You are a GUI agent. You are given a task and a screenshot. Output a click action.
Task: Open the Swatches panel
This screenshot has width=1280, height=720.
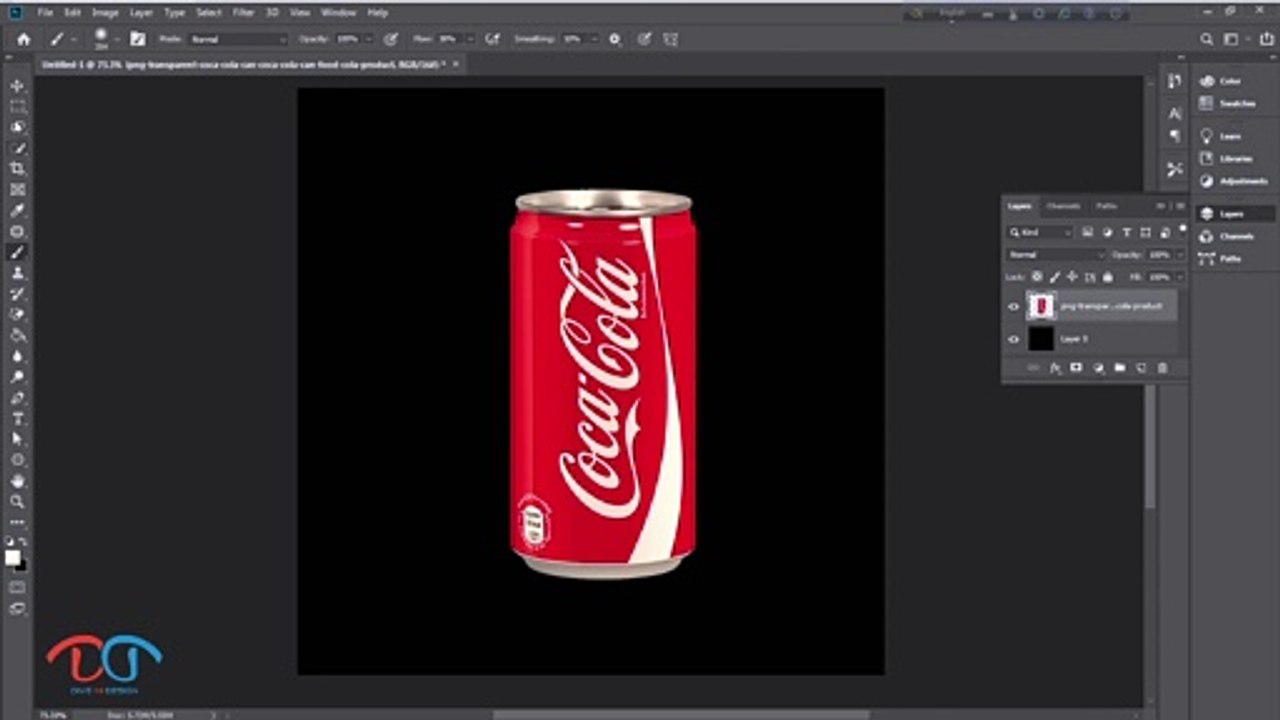[x=1227, y=103]
